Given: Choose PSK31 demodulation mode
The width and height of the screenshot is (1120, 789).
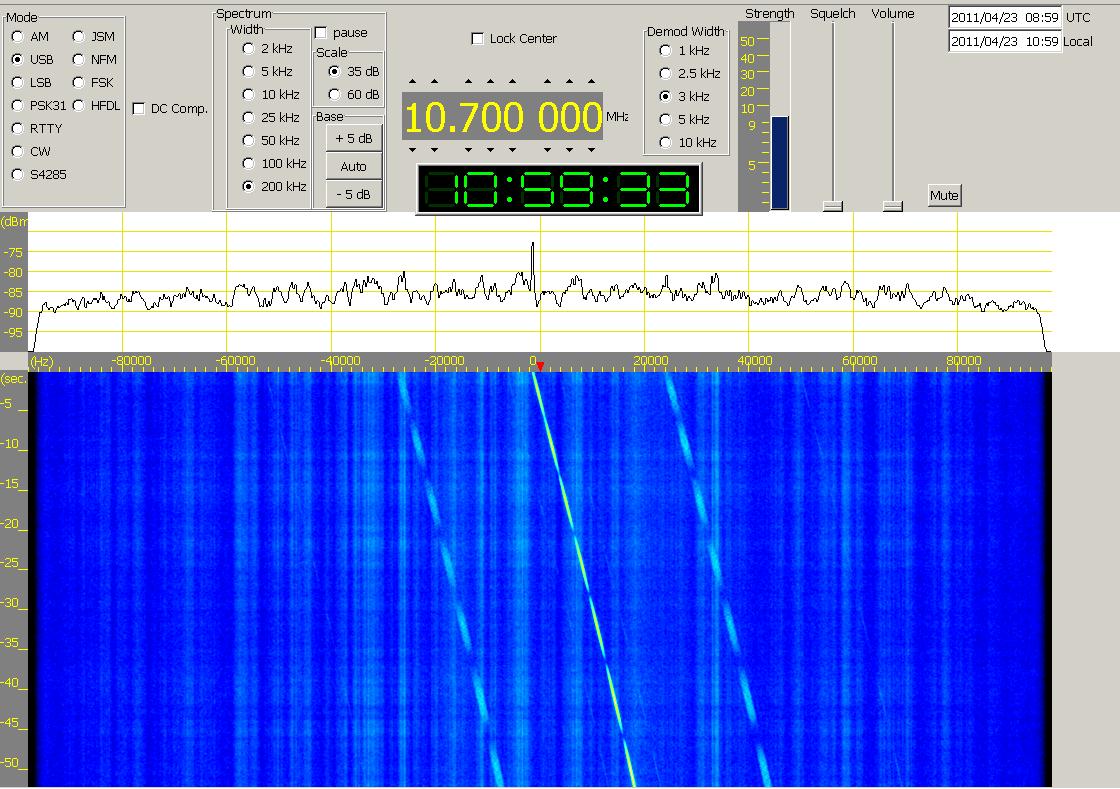Looking at the screenshot, I should pos(17,106).
